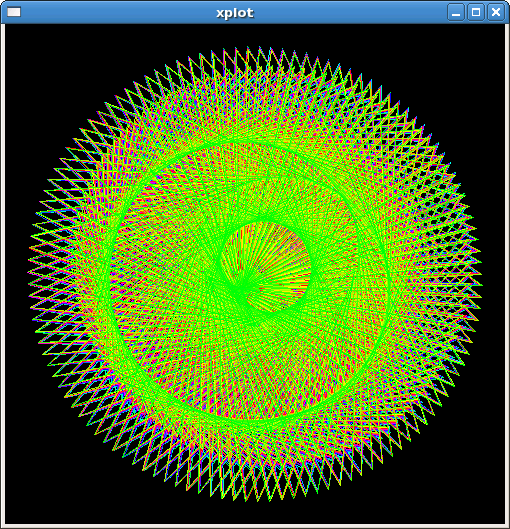Click the topmost spike tip of the pattern
Viewport: 510px width, 529px height.
coord(248,47)
